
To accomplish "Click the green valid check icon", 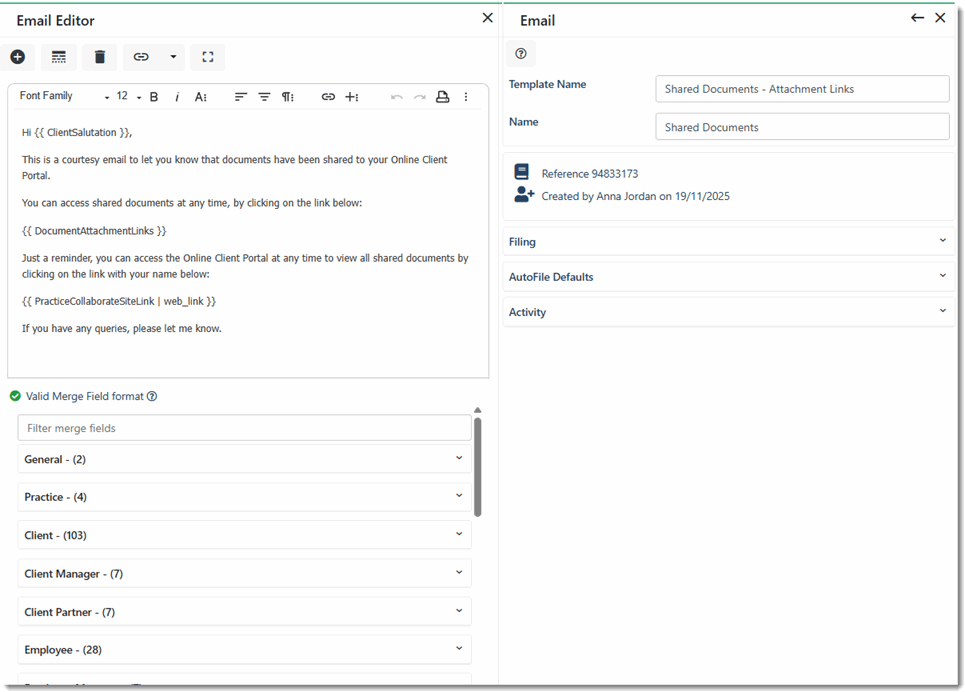I will coord(15,396).
